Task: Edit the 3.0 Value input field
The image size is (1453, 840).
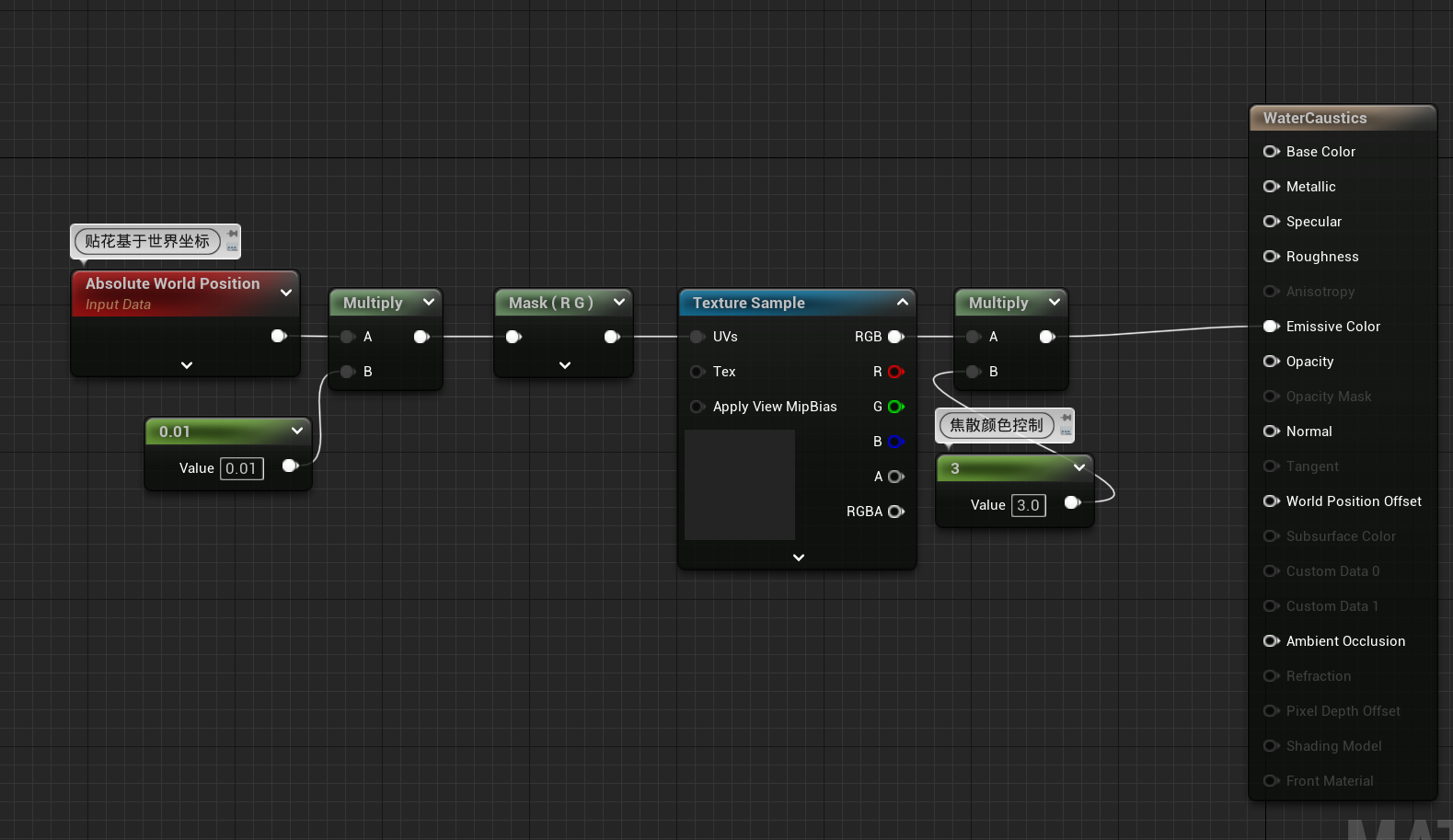Action: (x=1029, y=505)
